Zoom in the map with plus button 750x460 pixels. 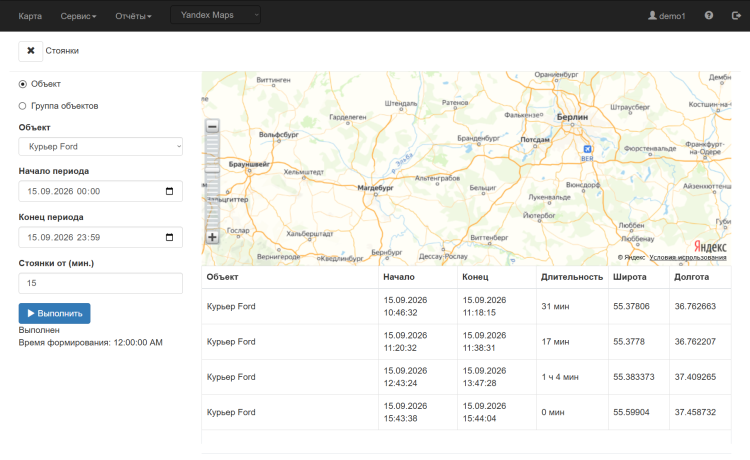click(x=212, y=237)
